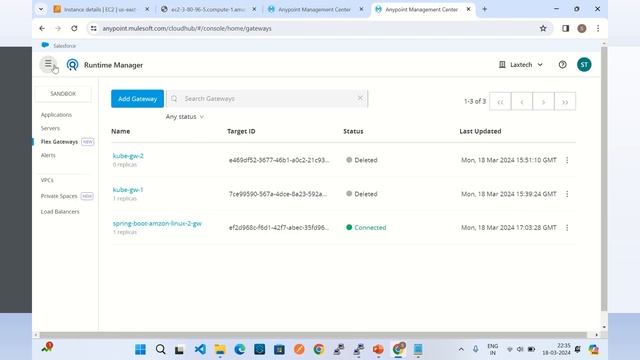This screenshot has height=360, width=640.
Task: Go to the first page of gateways
Action: click(x=500, y=102)
